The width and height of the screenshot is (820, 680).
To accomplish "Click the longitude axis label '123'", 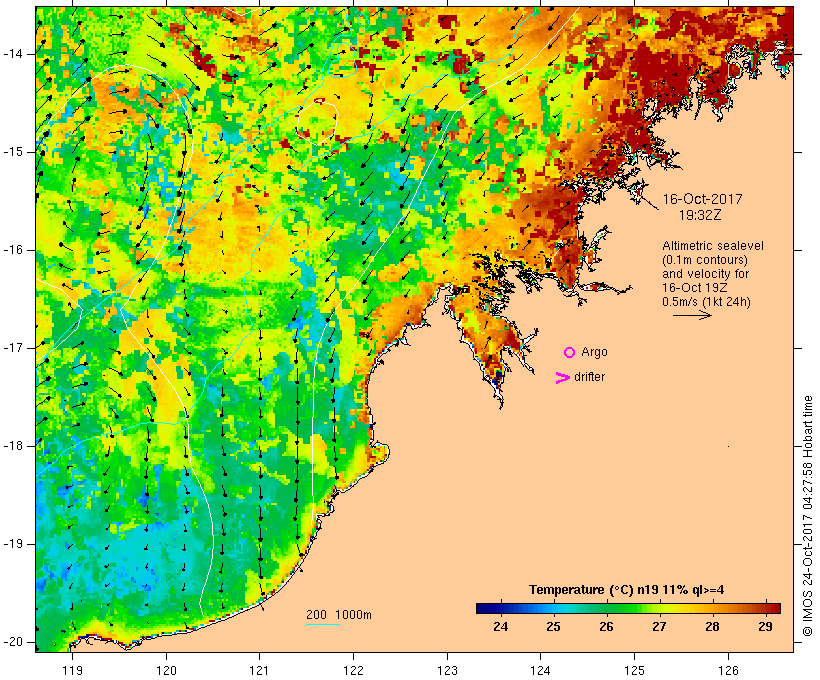I will 447,670.
